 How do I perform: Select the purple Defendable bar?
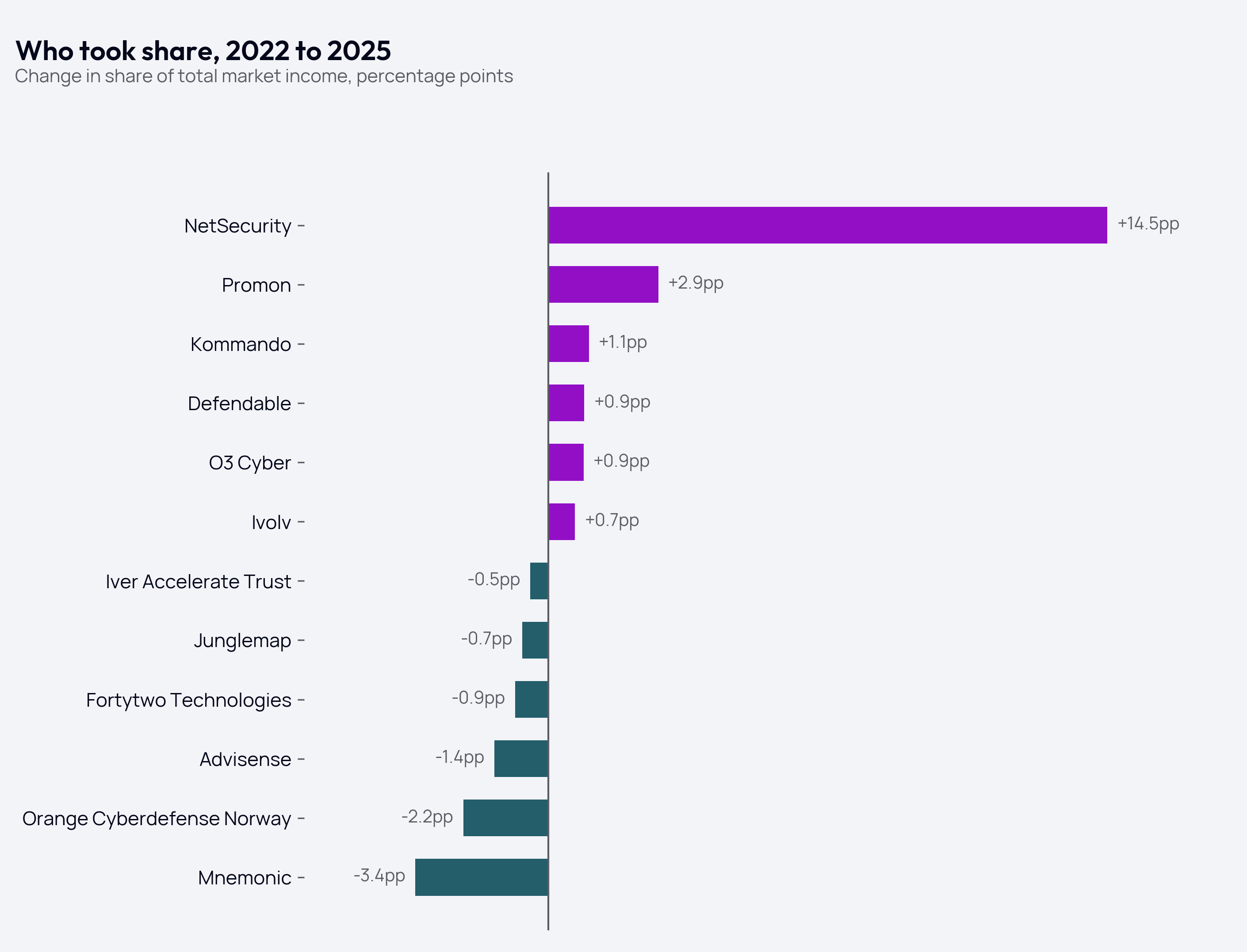coord(566,403)
